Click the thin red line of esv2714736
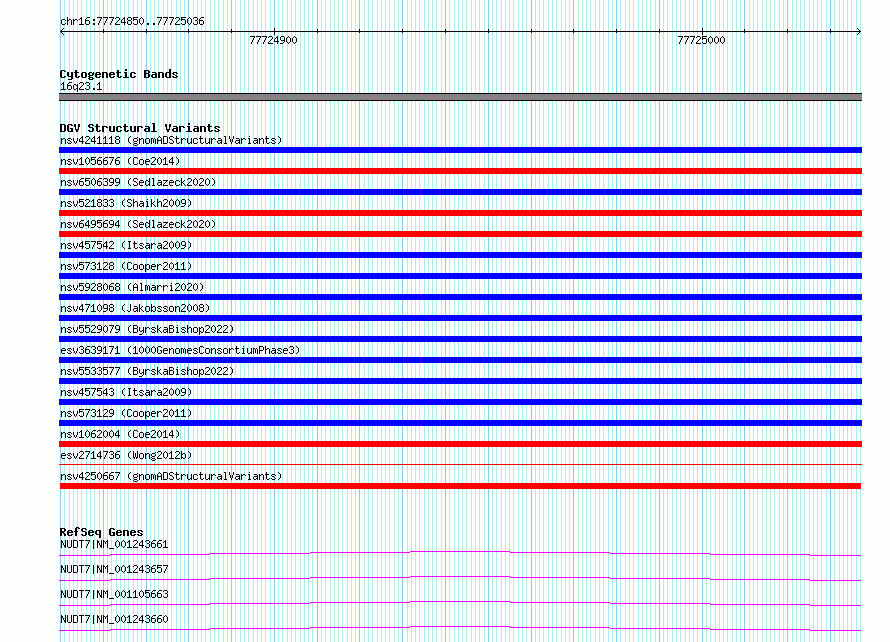The height and width of the screenshot is (642, 890). [x=460, y=464]
